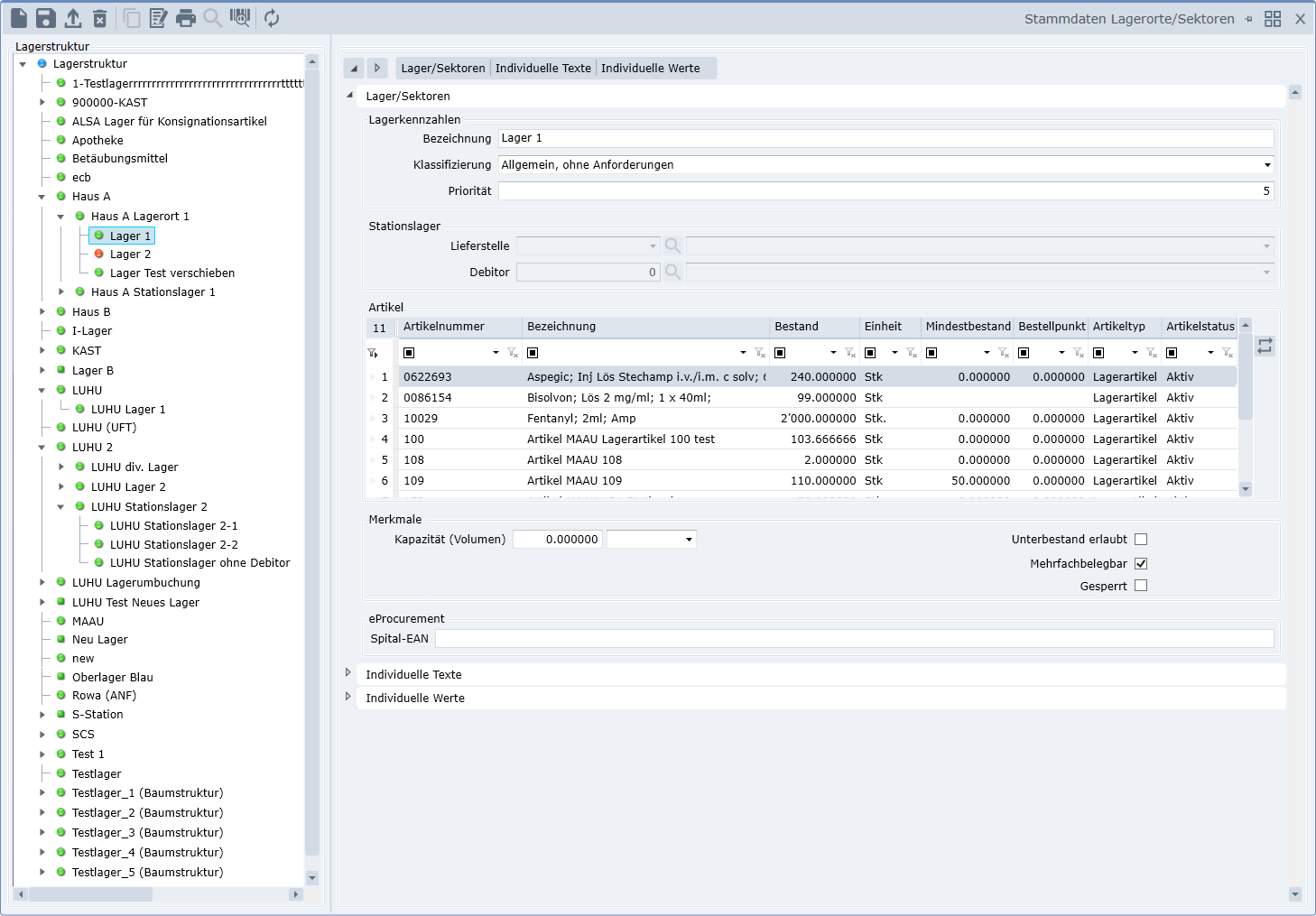This screenshot has height=916, width=1316.
Task: Click the barcode search icon
Action: click(x=240, y=18)
